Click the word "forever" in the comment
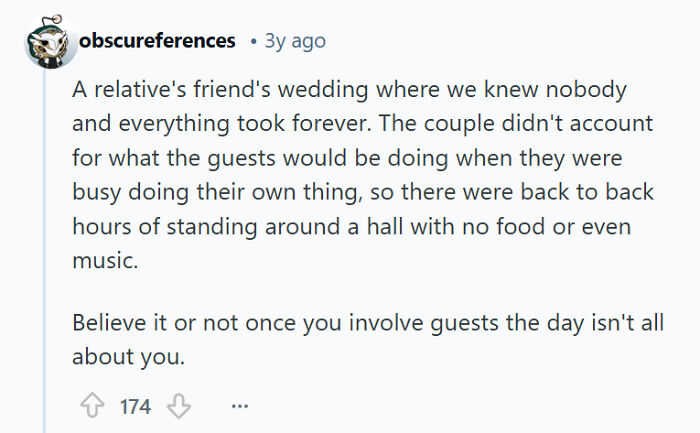The height and width of the screenshot is (433, 700). click(x=359, y=122)
